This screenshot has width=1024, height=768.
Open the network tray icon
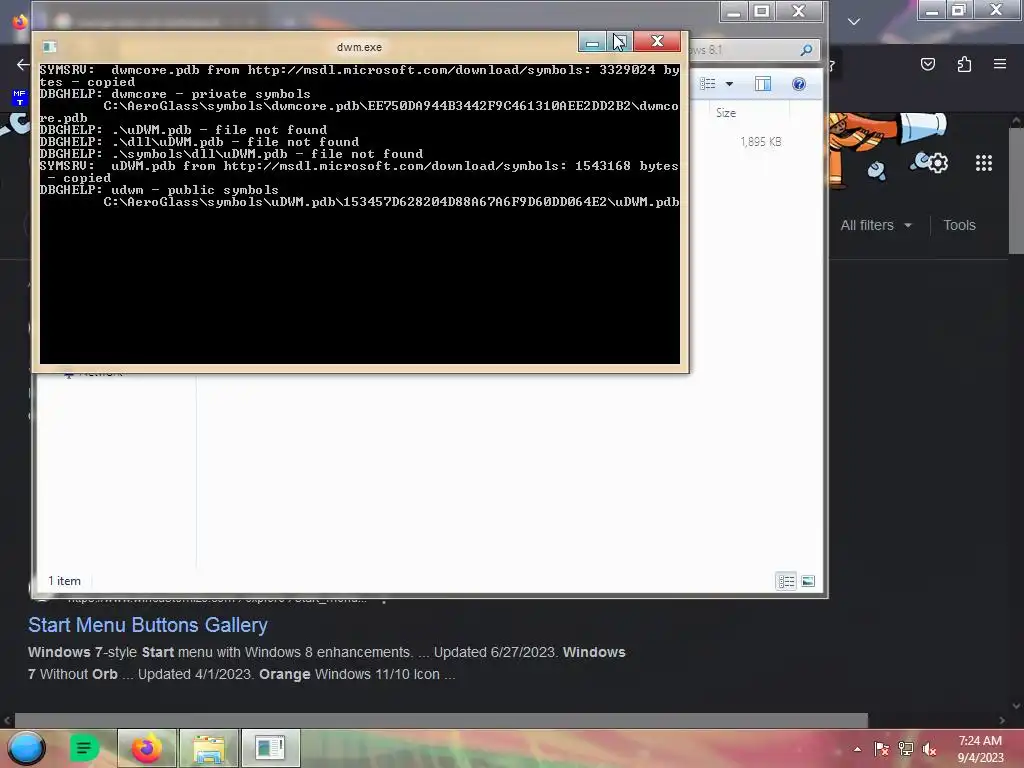[x=906, y=749]
